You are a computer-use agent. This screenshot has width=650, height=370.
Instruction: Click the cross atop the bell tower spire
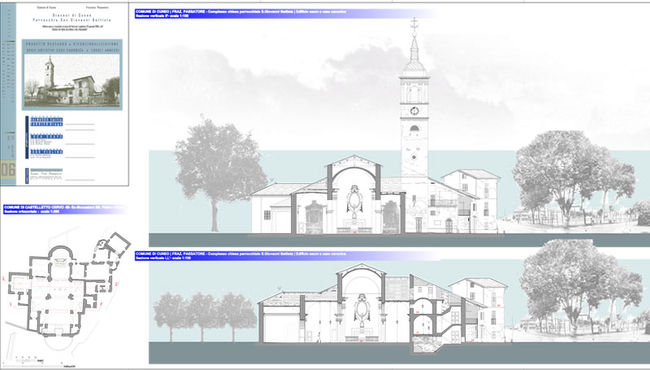click(414, 24)
